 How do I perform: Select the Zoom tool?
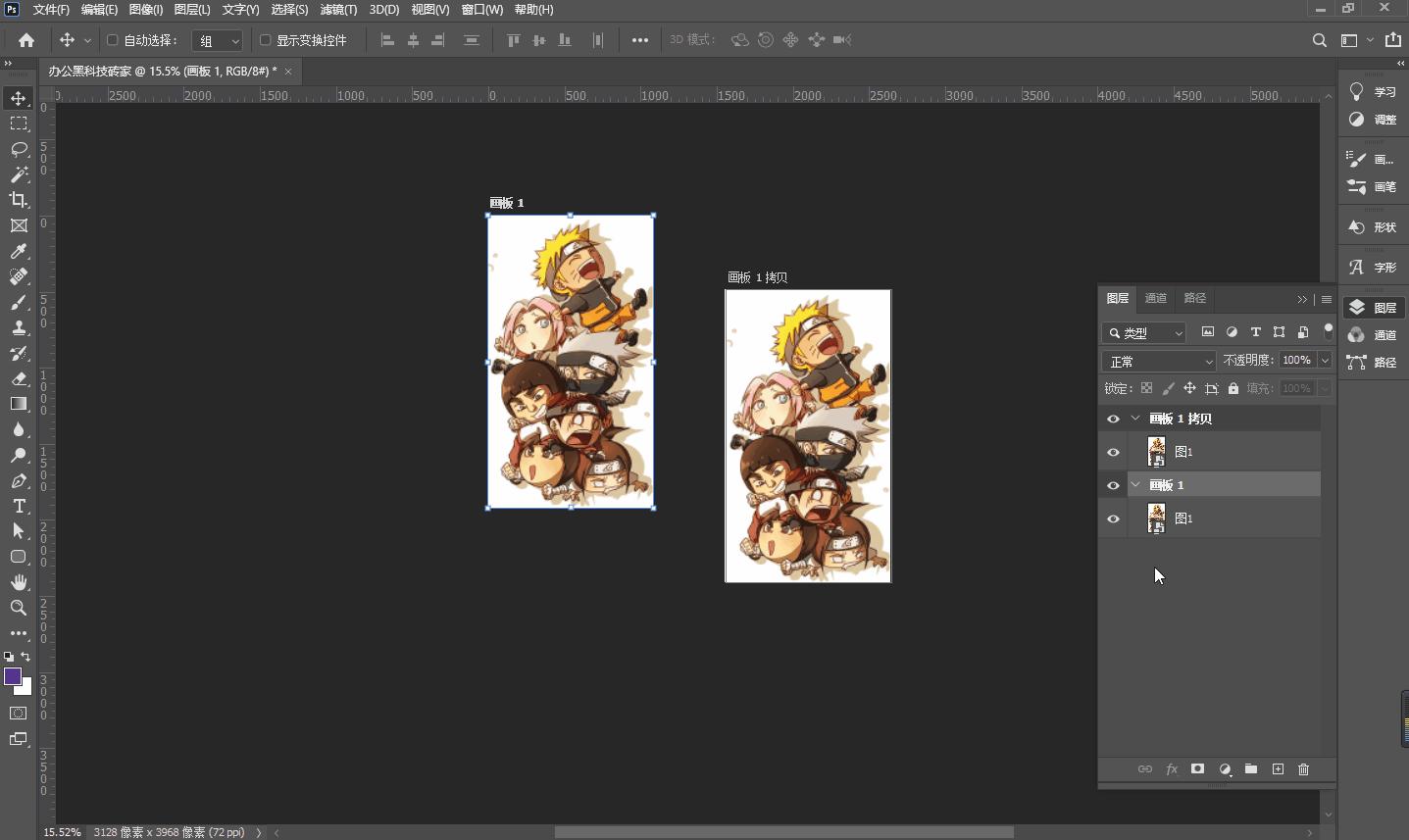pyautogui.click(x=19, y=608)
